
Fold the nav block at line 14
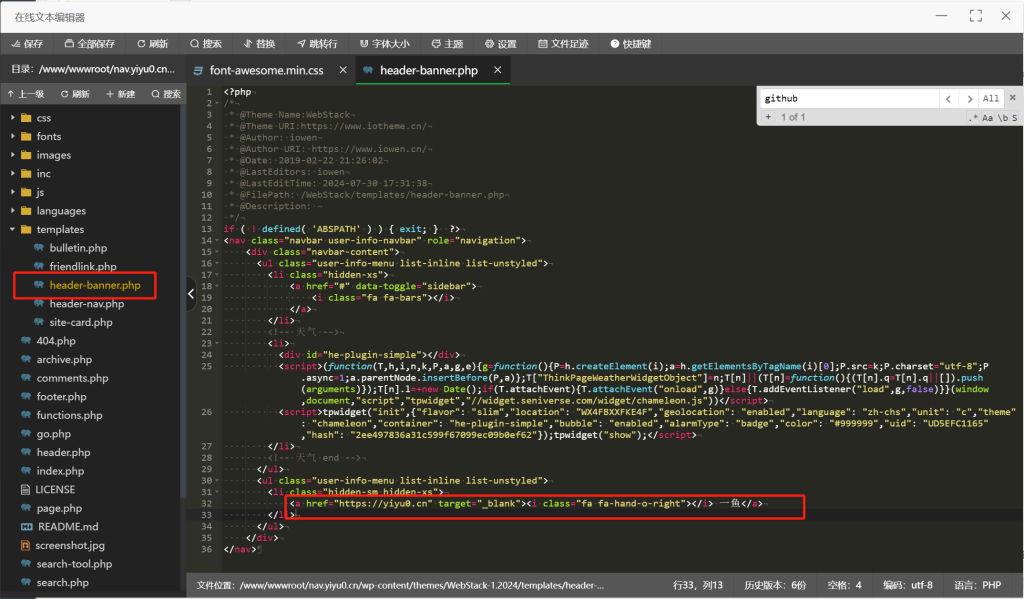(217, 240)
